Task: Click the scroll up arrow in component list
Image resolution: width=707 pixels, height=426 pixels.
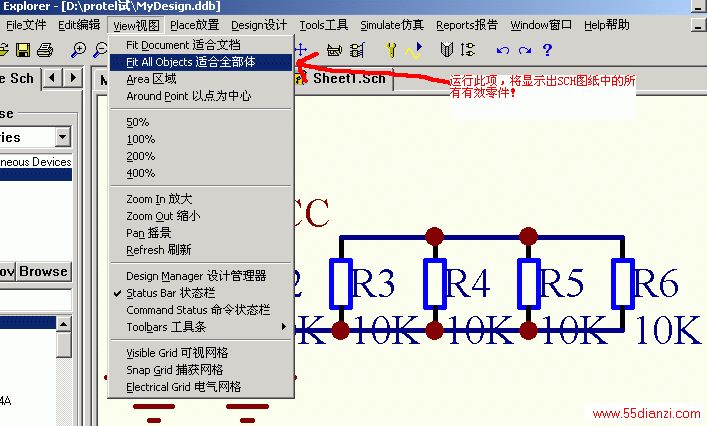Action: tap(64, 324)
